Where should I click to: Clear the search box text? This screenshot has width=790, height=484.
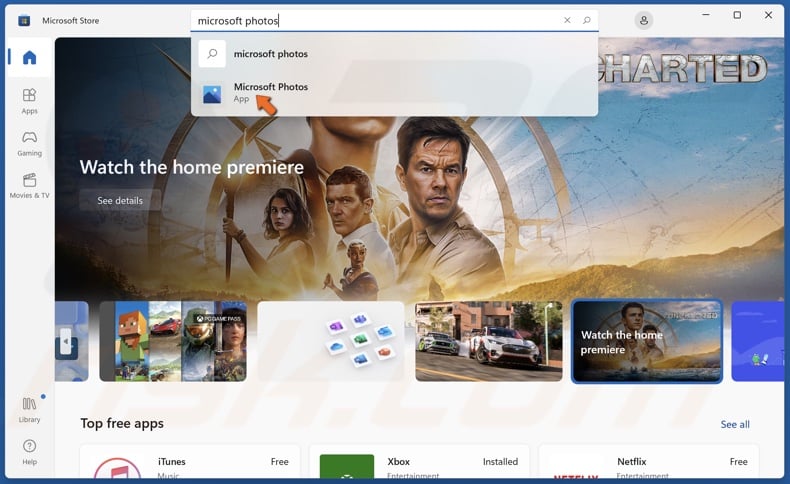tap(567, 20)
